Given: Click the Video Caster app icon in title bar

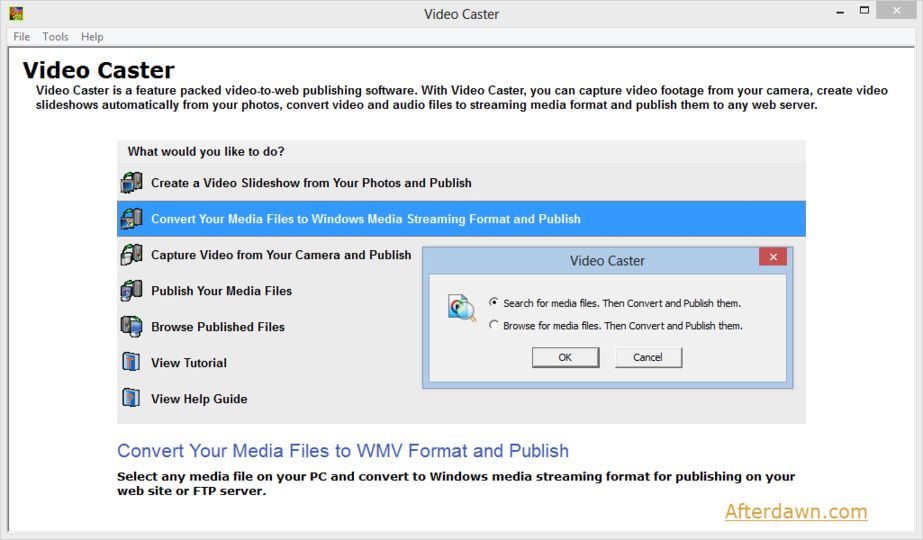Looking at the screenshot, I should pyautogui.click(x=16, y=14).
